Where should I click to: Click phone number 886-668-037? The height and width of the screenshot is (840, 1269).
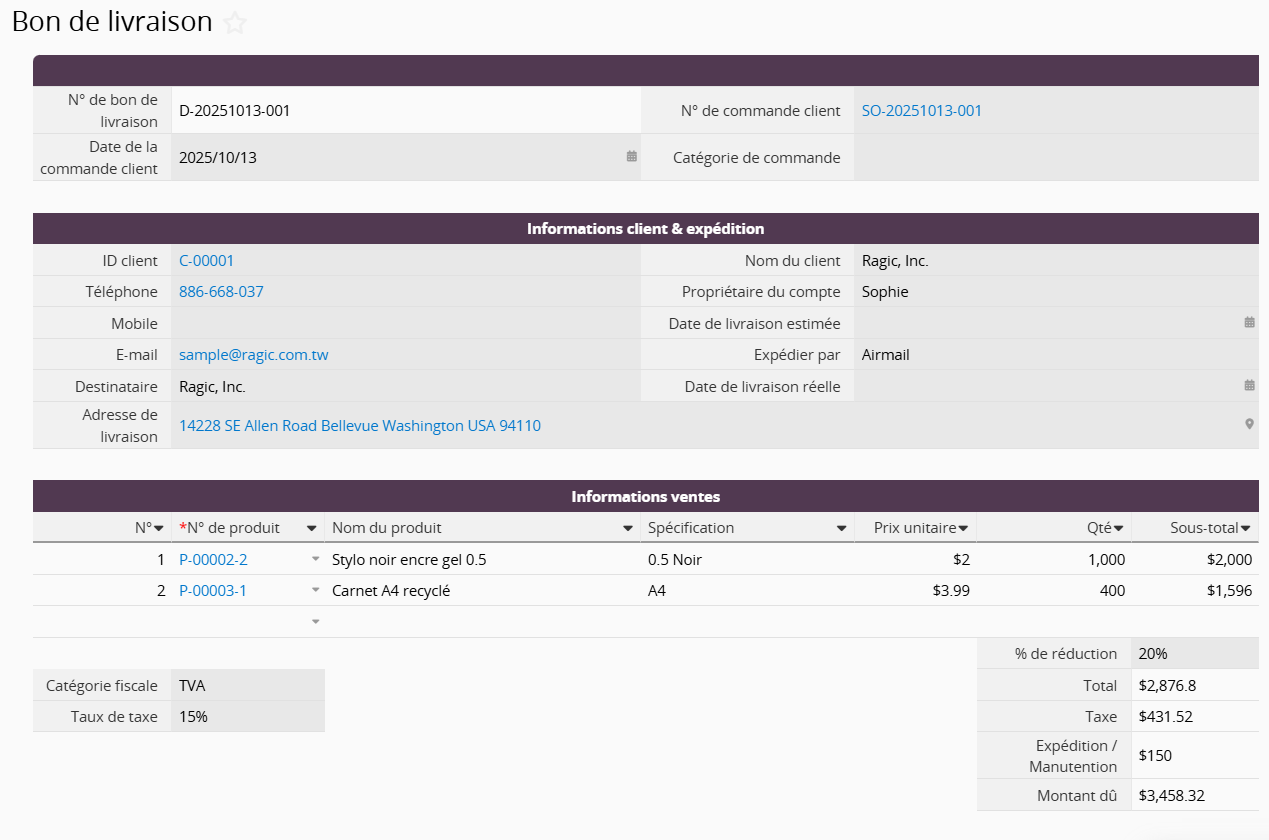221,292
